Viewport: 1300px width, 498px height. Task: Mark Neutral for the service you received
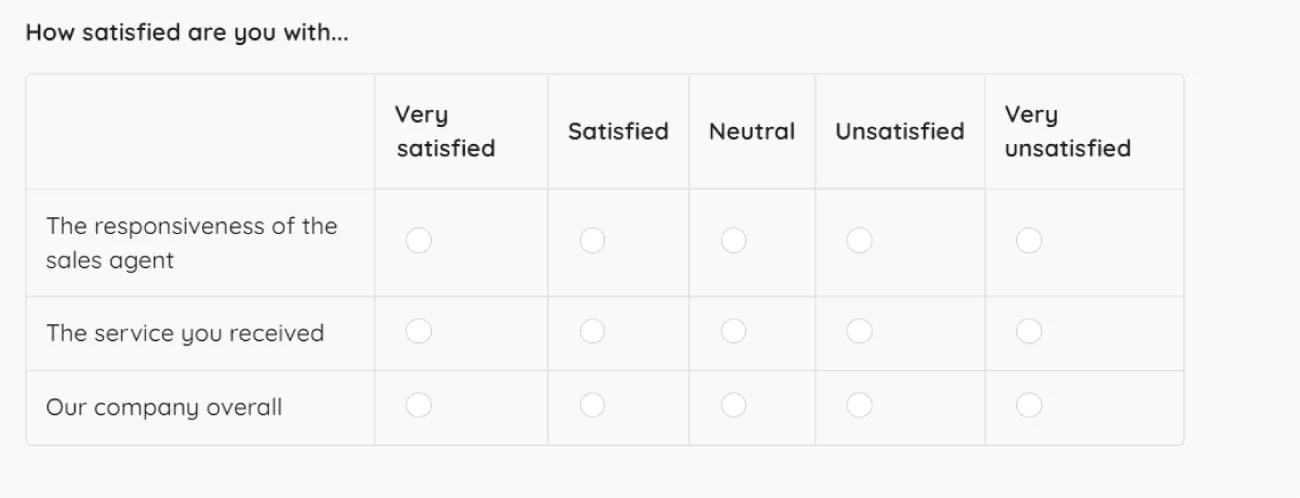[733, 331]
